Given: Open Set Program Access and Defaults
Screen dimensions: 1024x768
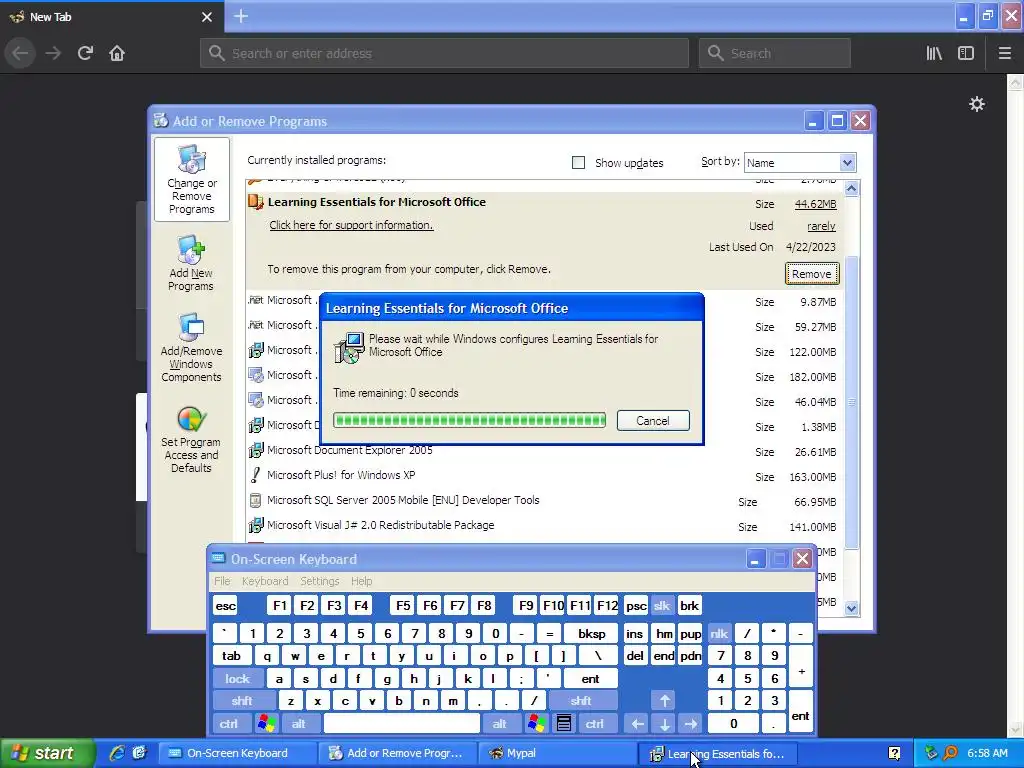Looking at the screenshot, I should (191, 440).
